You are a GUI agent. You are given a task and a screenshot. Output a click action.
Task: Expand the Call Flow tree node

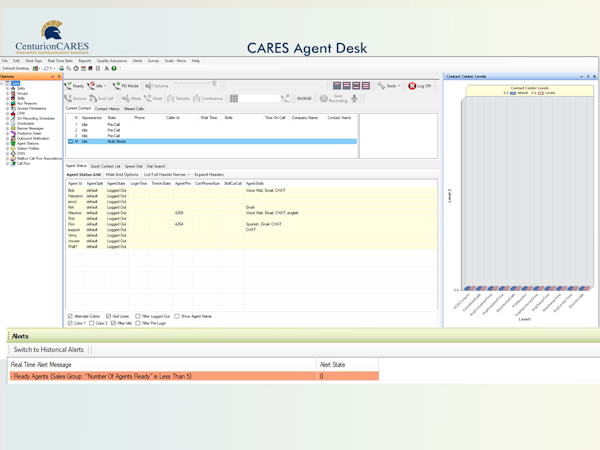7,163
